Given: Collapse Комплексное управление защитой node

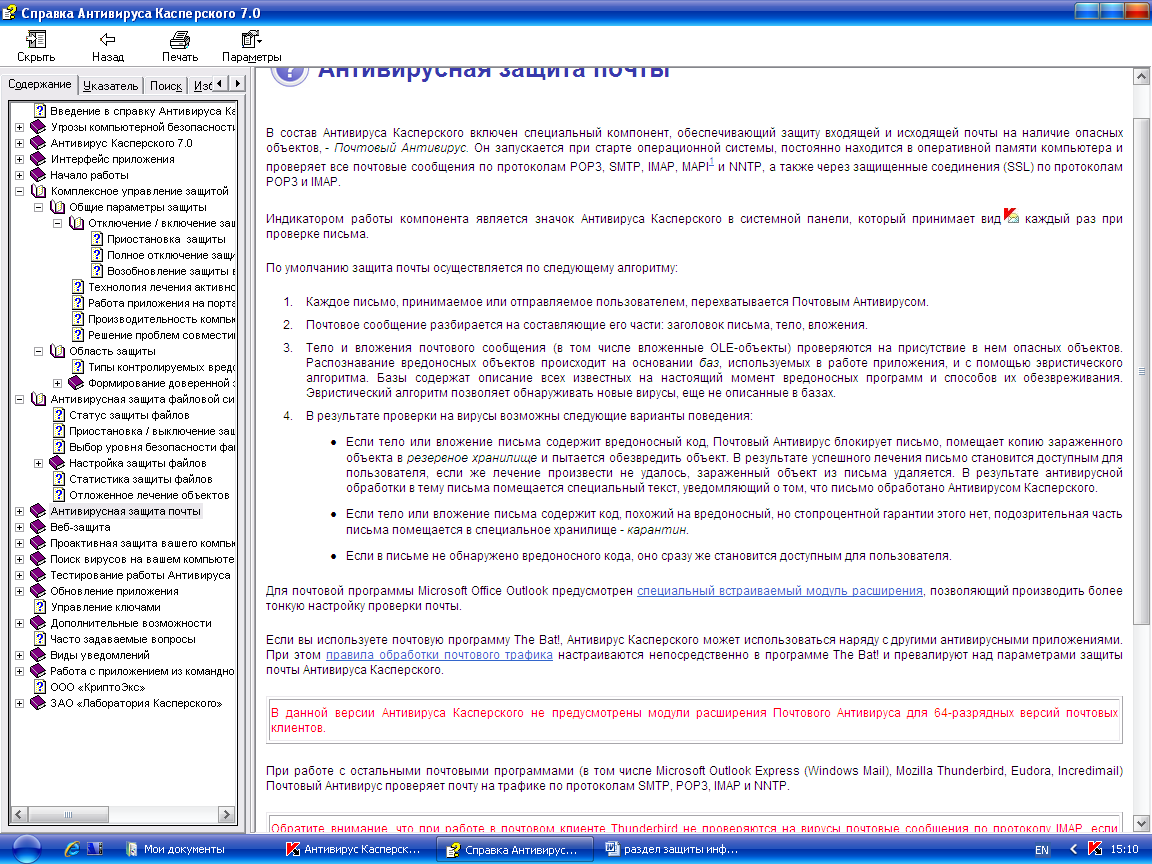Looking at the screenshot, I should pyautogui.click(x=20, y=191).
